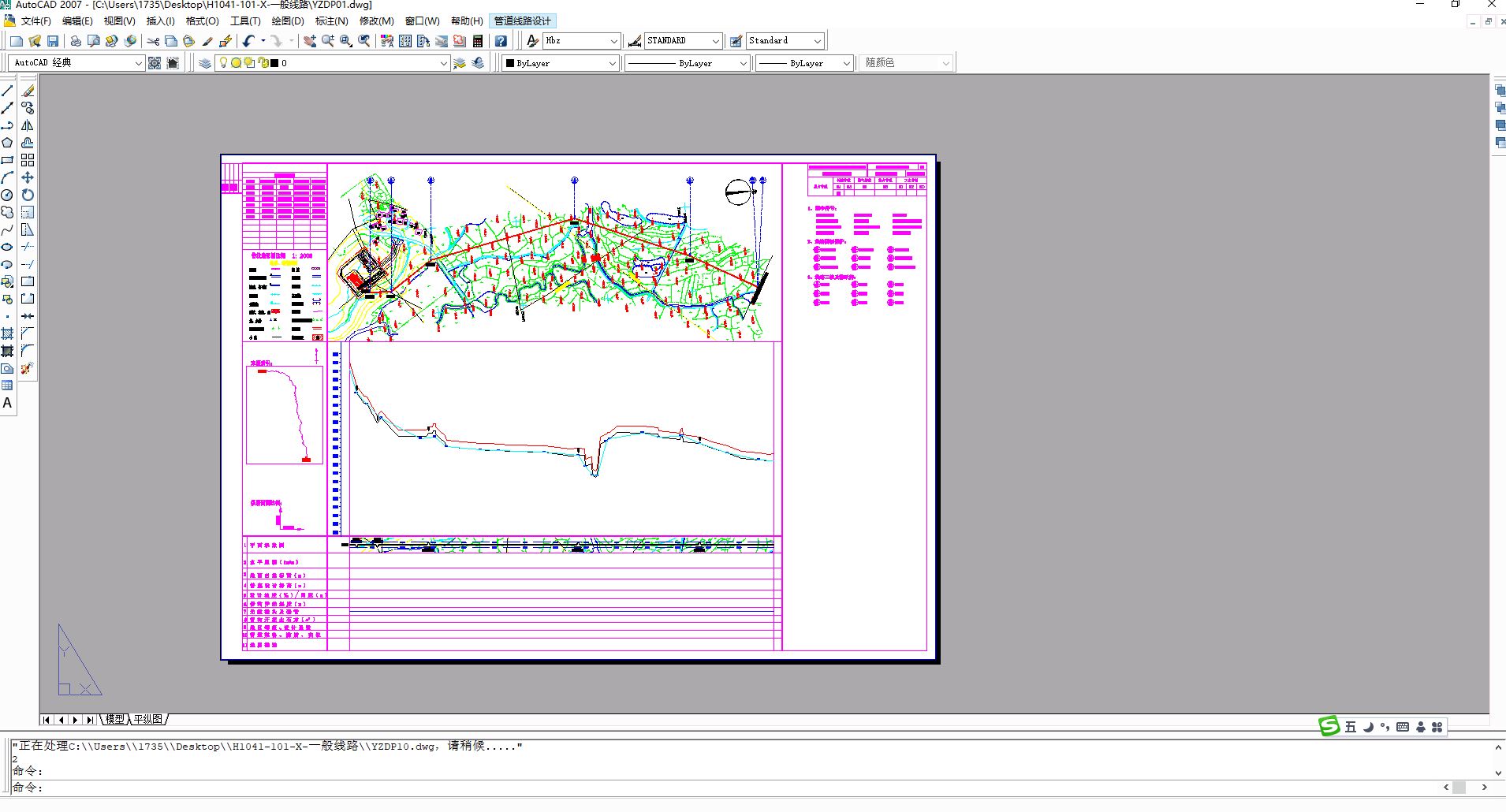Toggle layer 0 lock padlock icon
The image size is (1506, 812).
(x=263, y=63)
